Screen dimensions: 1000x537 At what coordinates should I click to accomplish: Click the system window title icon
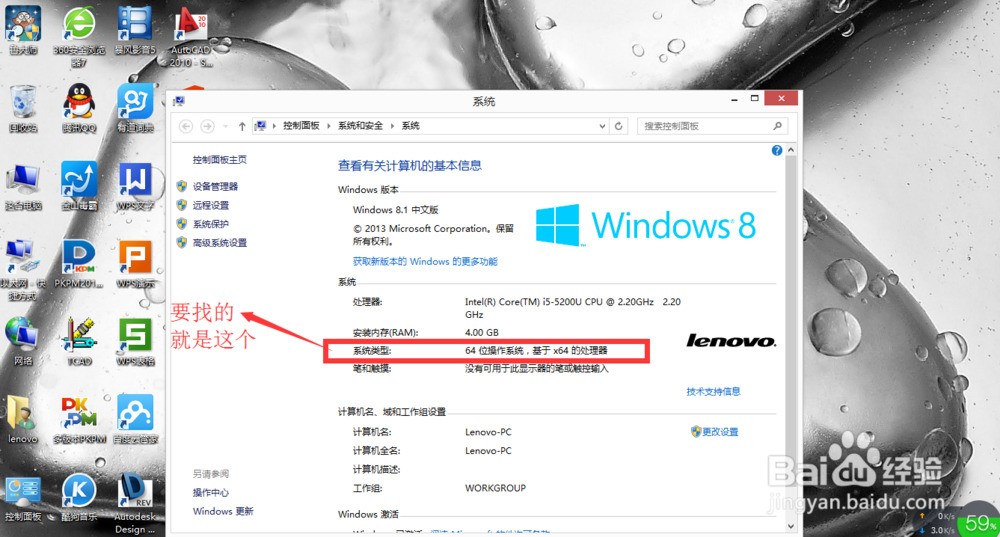pyautogui.click(x=179, y=101)
